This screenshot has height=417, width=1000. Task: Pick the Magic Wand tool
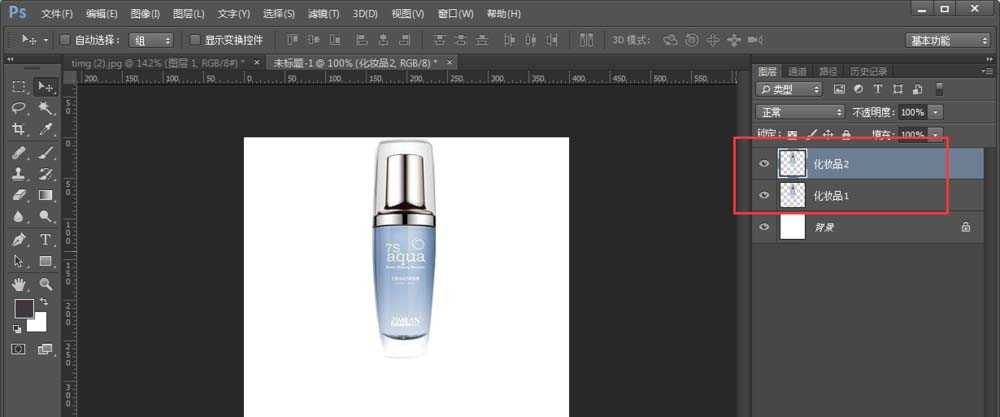46,108
